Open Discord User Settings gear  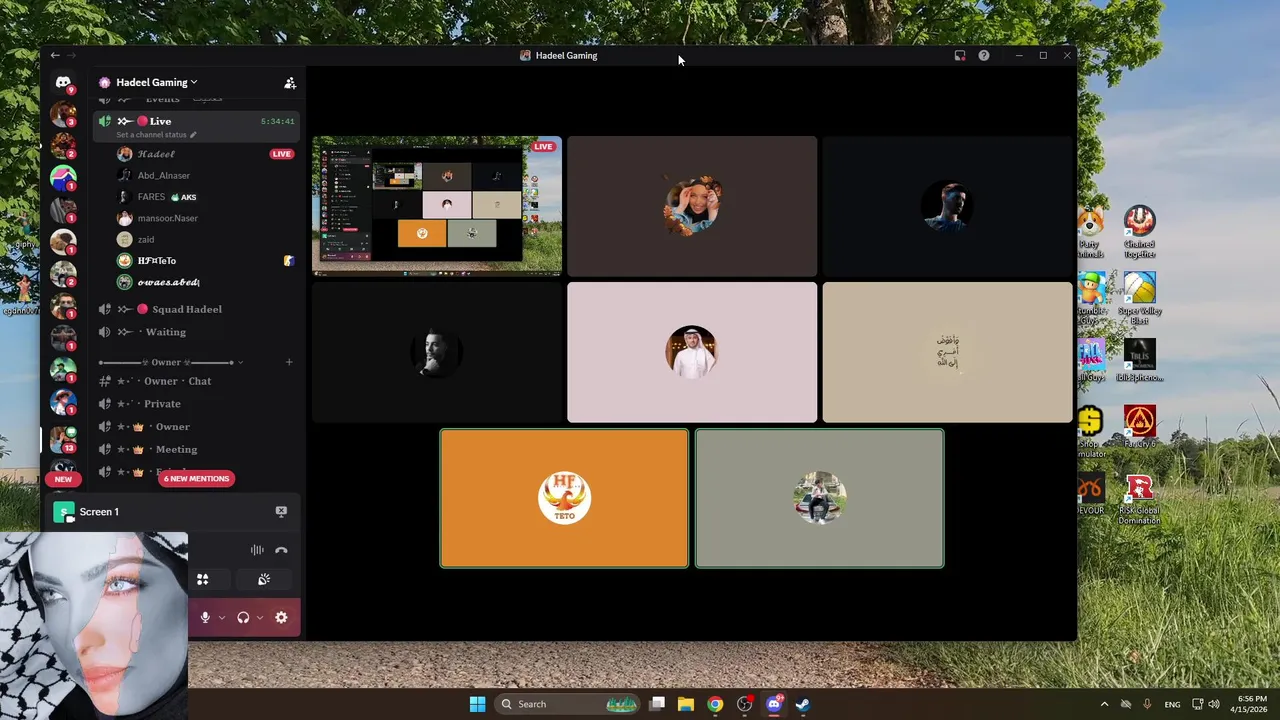(x=281, y=618)
